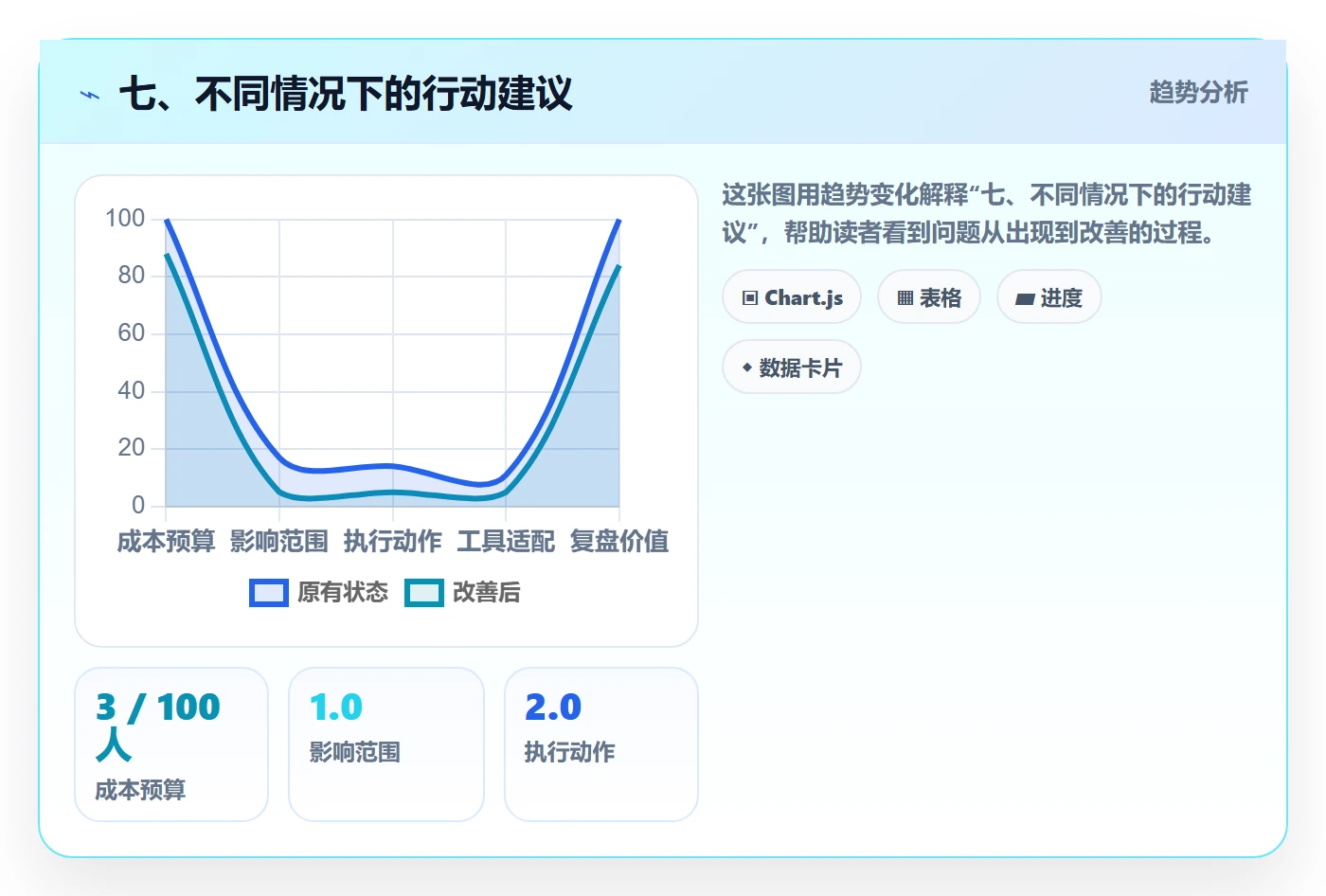
Task: Toggle the 原有状态 legend color box
Action: pyautogui.click(x=269, y=593)
